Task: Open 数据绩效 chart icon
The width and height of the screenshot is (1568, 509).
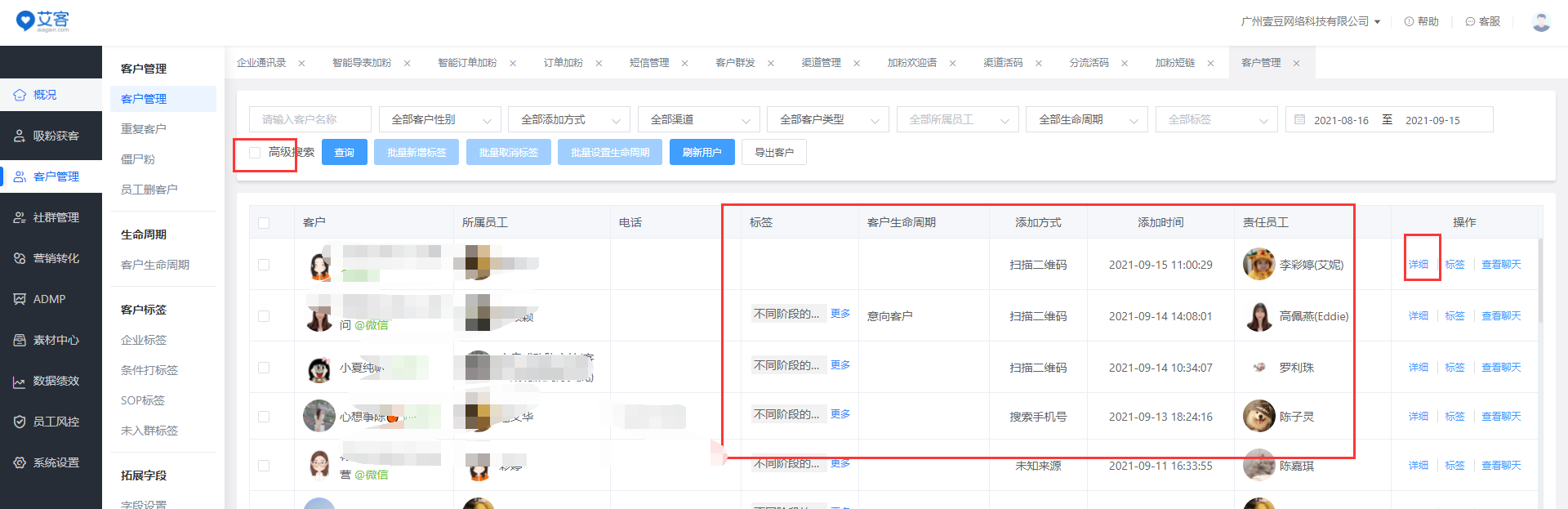Action: click(20, 381)
